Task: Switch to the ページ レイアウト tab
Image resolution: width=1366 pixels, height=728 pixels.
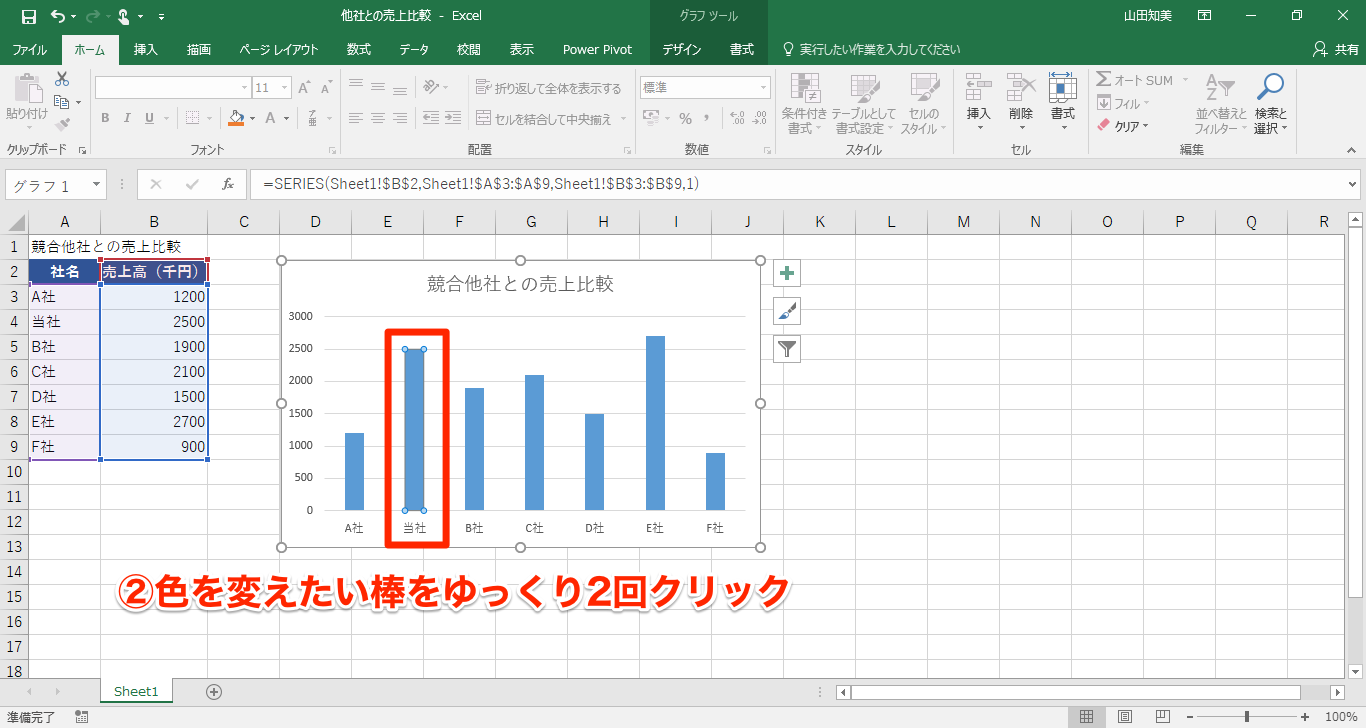Action: click(x=279, y=50)
